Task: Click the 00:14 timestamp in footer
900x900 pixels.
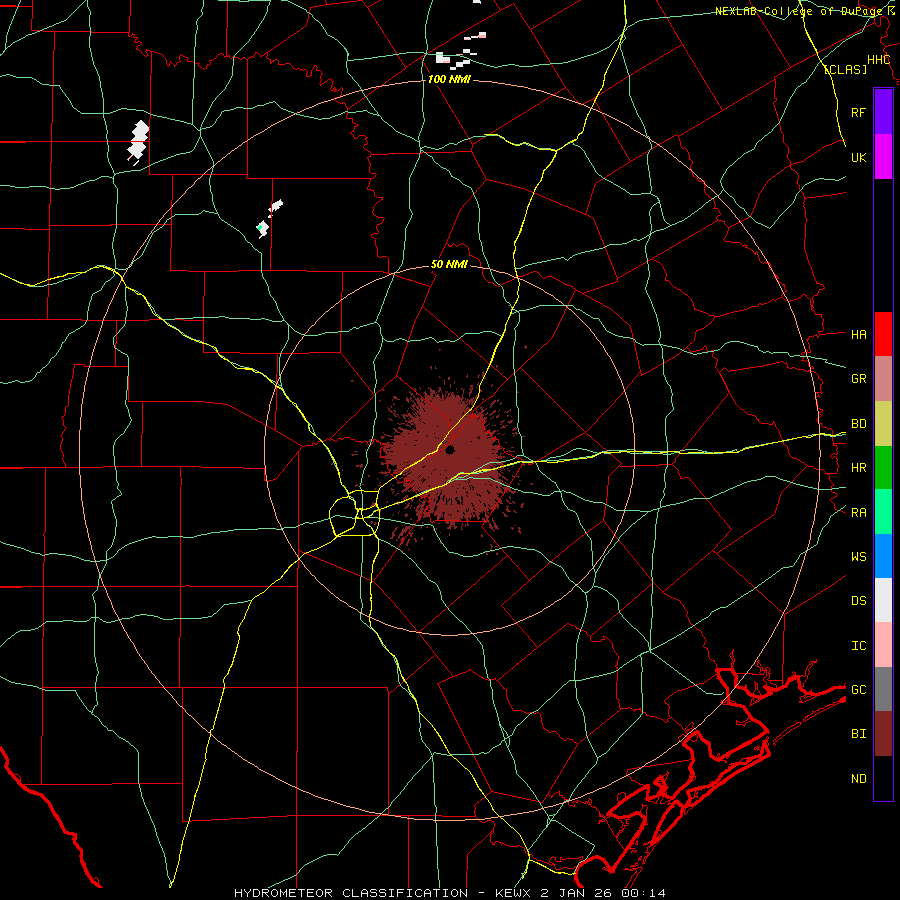Action: [643, 893]
